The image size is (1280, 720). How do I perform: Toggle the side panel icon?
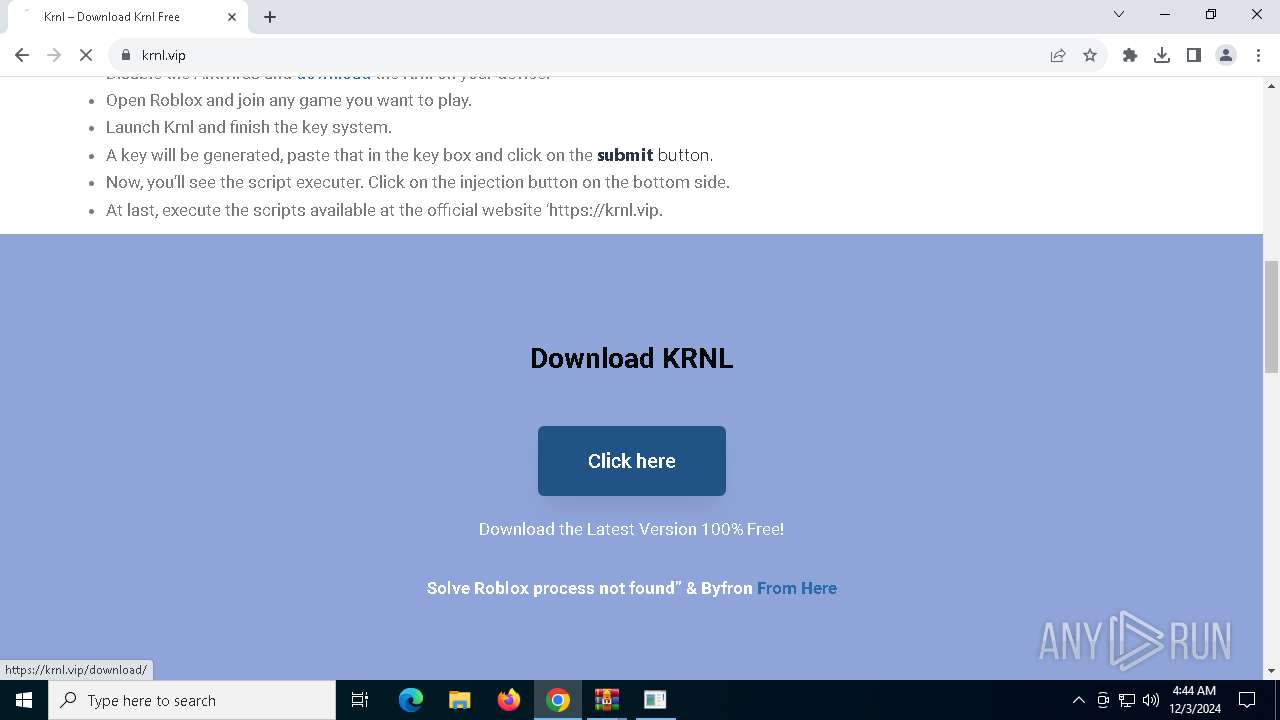pyautogui.click(x=1194, y=55)
